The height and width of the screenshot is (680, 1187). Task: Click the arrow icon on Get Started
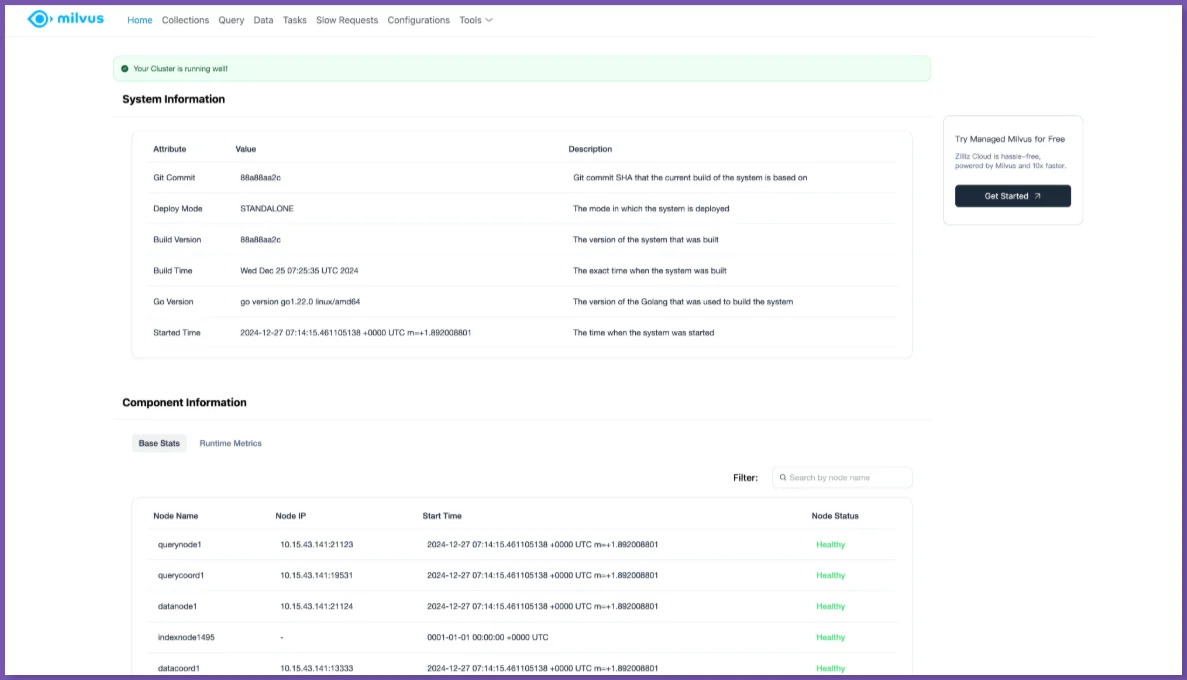[x=1037, y=196]
